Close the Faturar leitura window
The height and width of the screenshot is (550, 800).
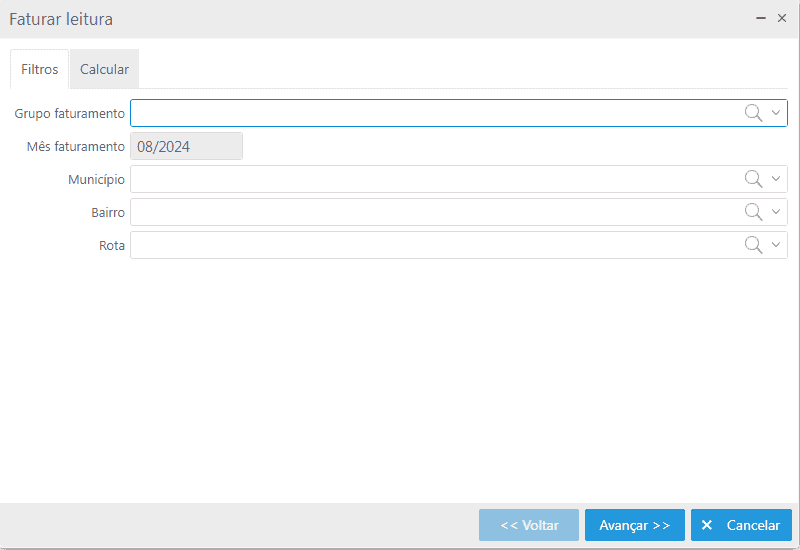pos(782,19)
